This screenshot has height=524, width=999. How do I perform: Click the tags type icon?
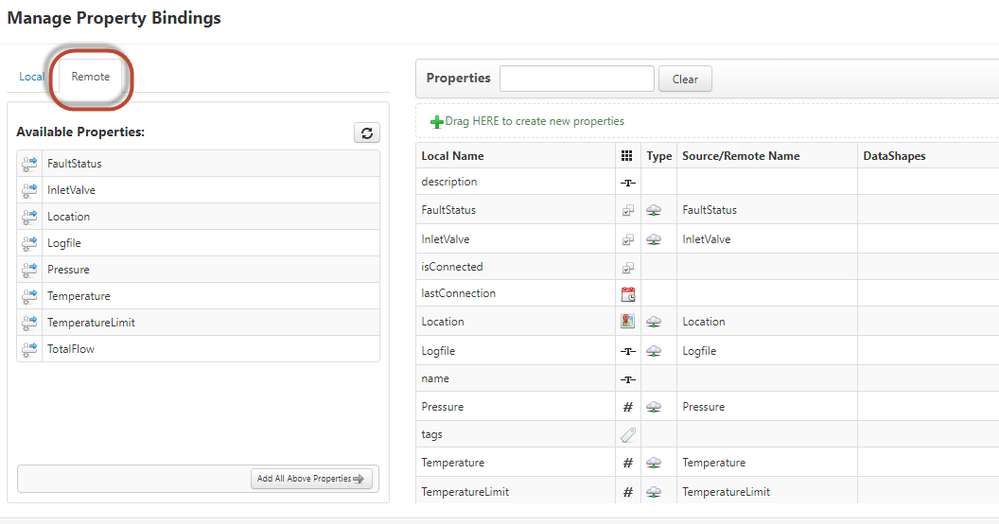pyautogui.click(x=628, y=435)
